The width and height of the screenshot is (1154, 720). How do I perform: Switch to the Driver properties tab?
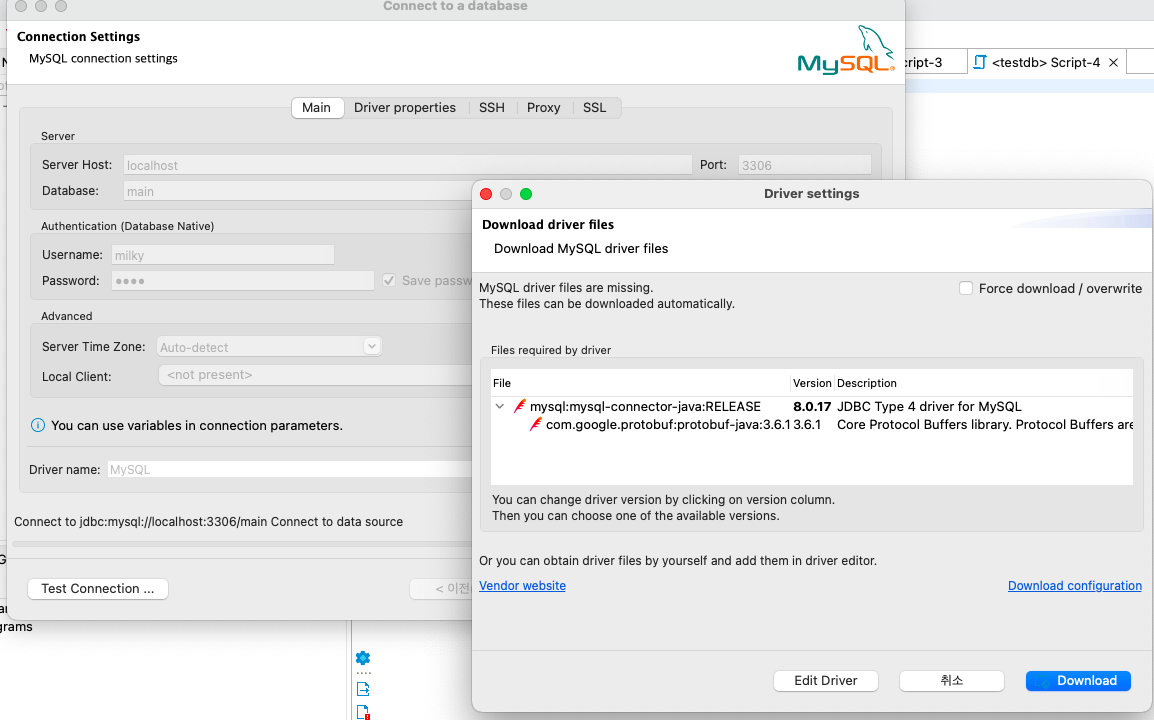pyautogui.click(x=405, y=107)
